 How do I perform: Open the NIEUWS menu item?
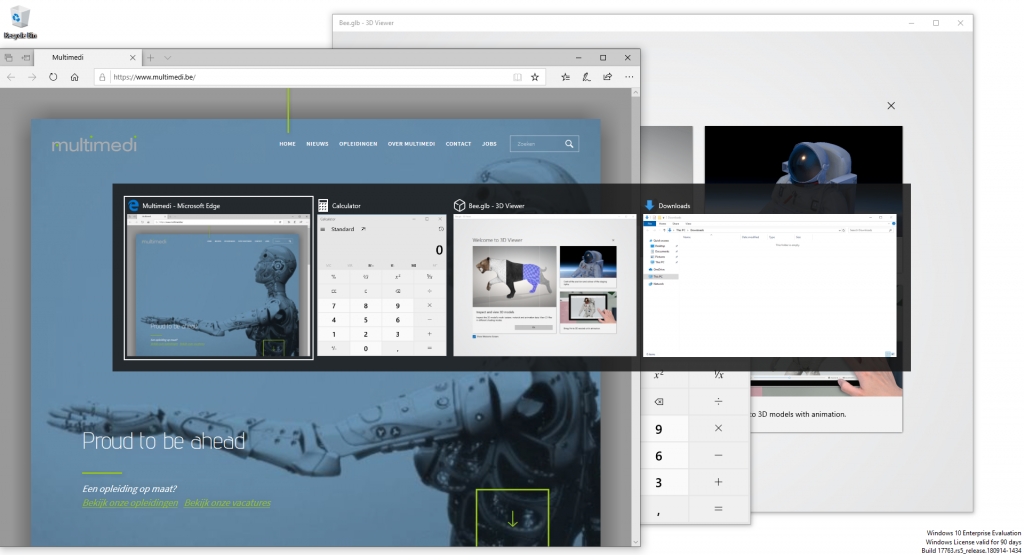click(317, 144)
